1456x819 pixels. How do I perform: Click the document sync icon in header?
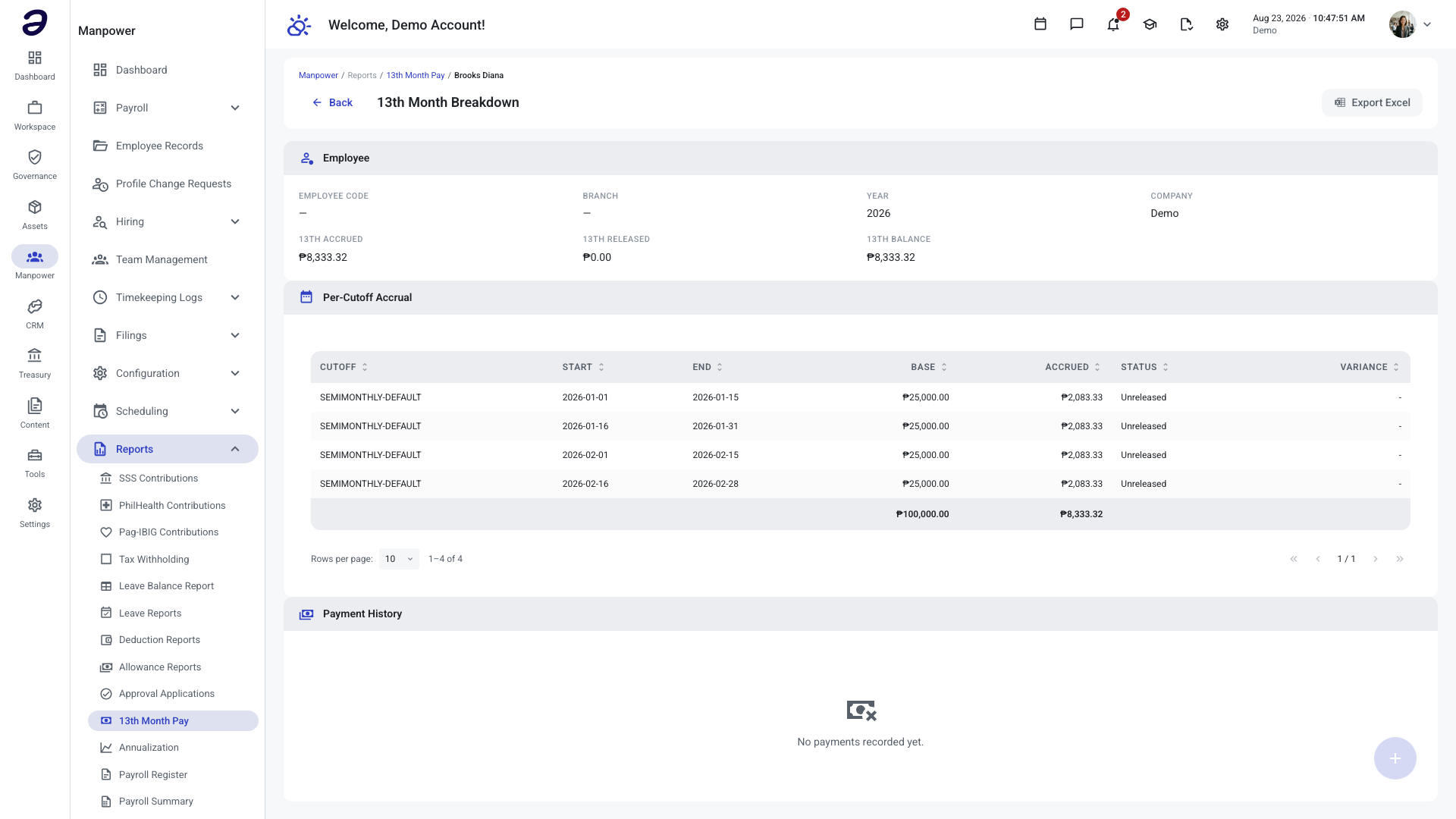tap(1186, 24)
